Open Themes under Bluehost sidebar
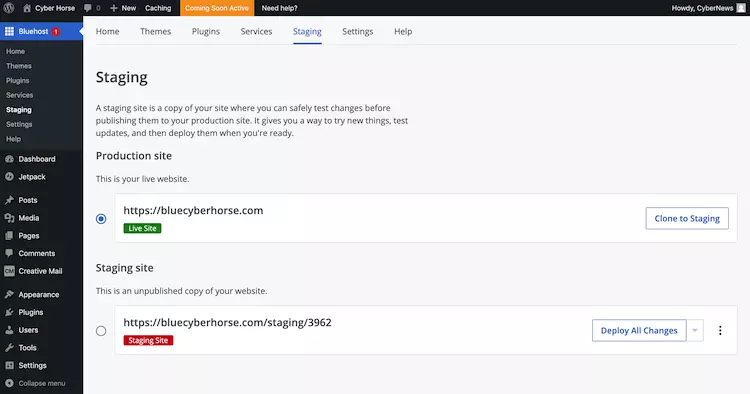 coord(19,66)
